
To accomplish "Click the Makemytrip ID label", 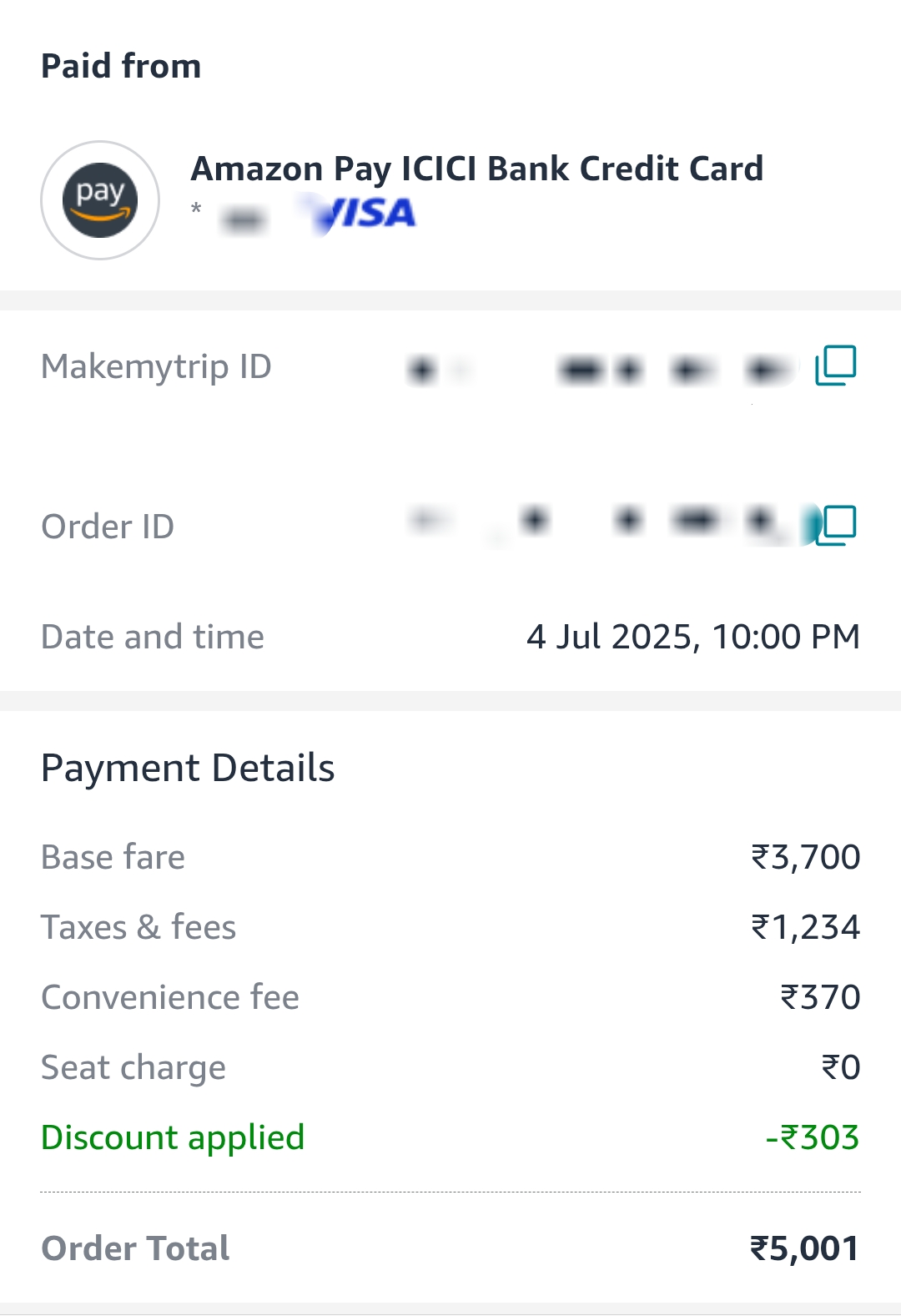I will [156, 366].
